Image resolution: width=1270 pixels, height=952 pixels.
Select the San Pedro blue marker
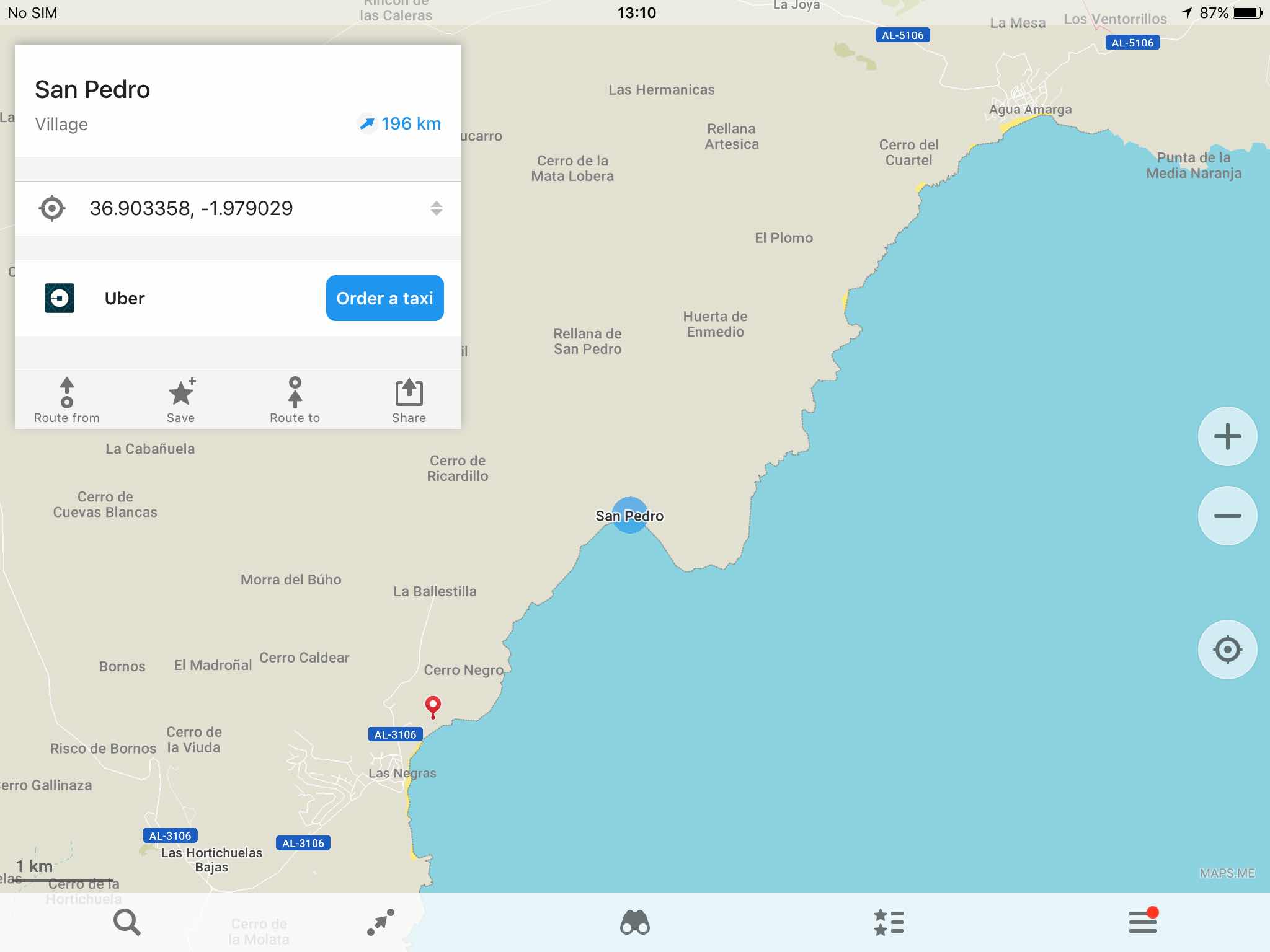629,515
